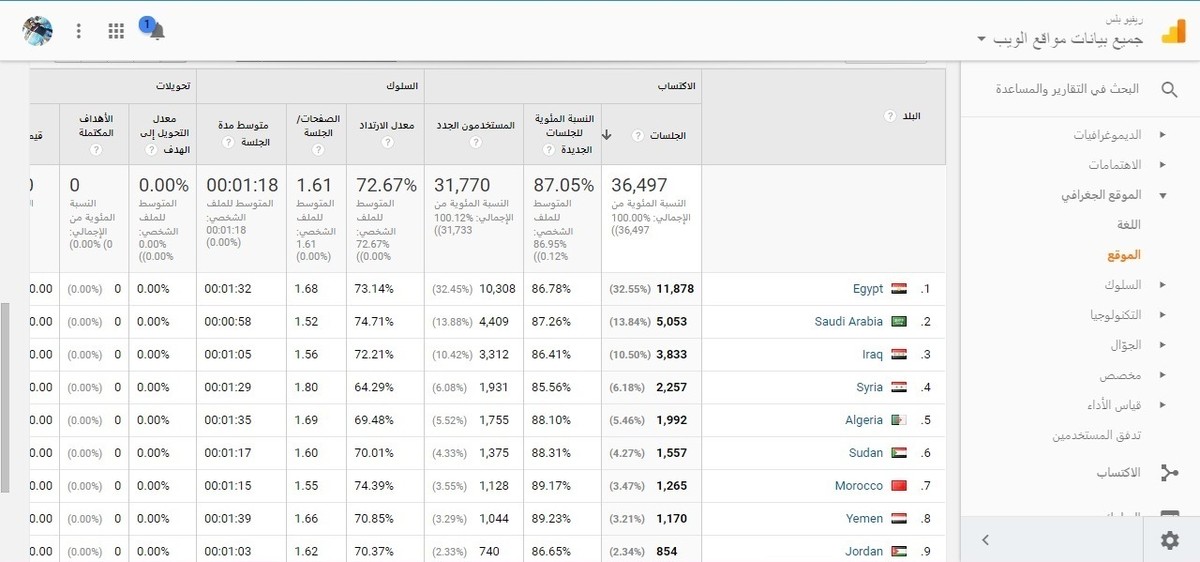
Task: Open the Egypt country link
Action: (x=867, y=289)
